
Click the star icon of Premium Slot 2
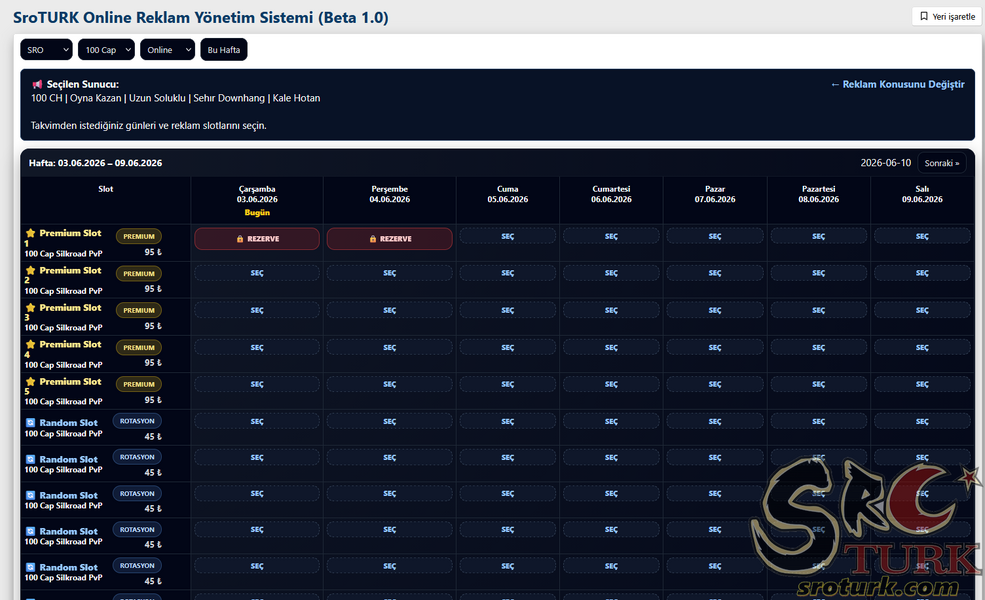click(x=30, y=270)
